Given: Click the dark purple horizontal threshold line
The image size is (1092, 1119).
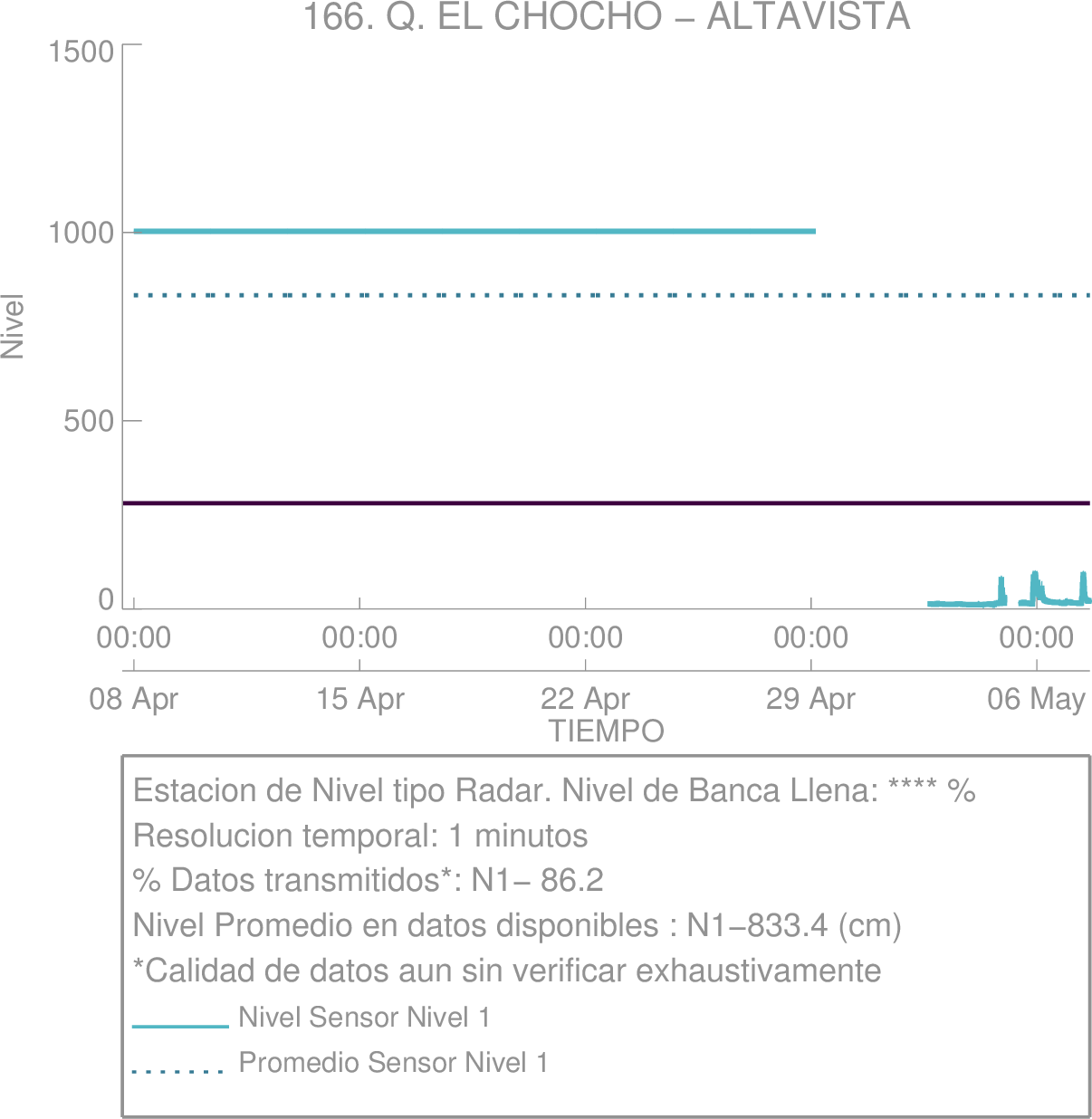Looking at the screenshot, I should pos(606,502).
